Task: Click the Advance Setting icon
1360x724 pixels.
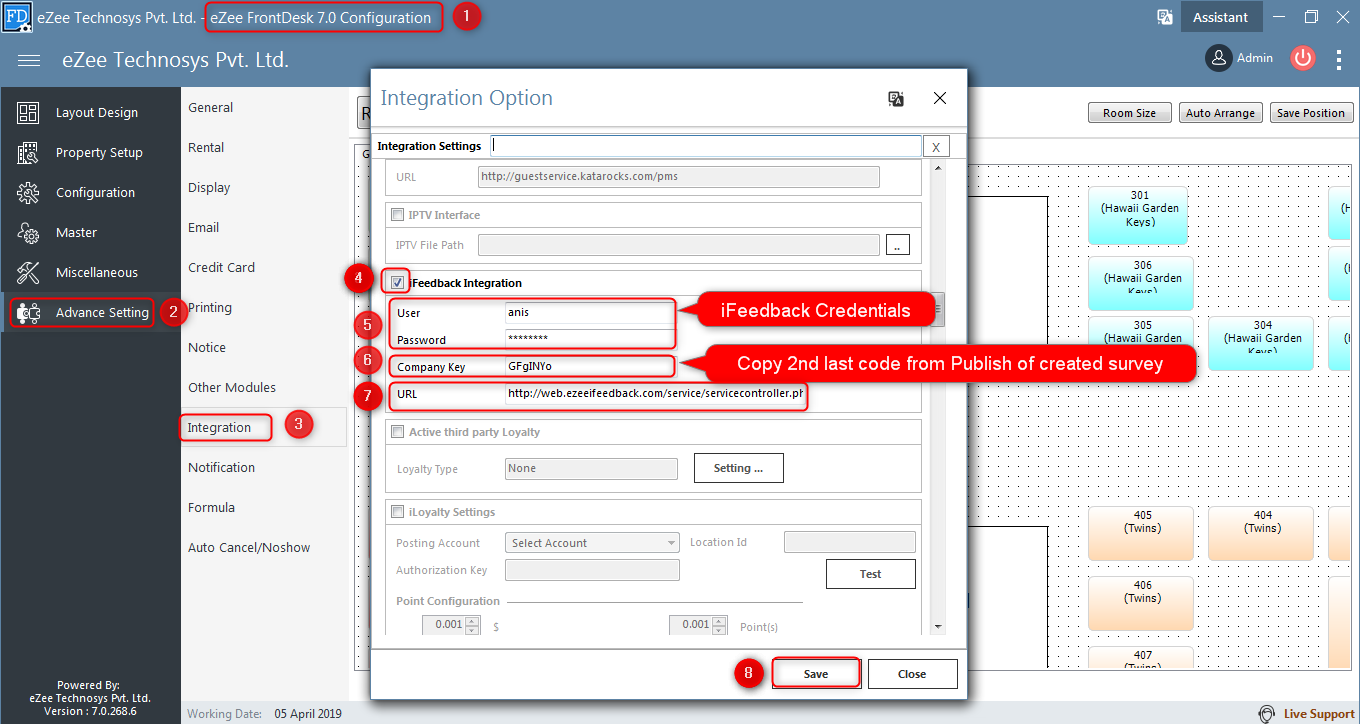Action: (x=28, y=313)
